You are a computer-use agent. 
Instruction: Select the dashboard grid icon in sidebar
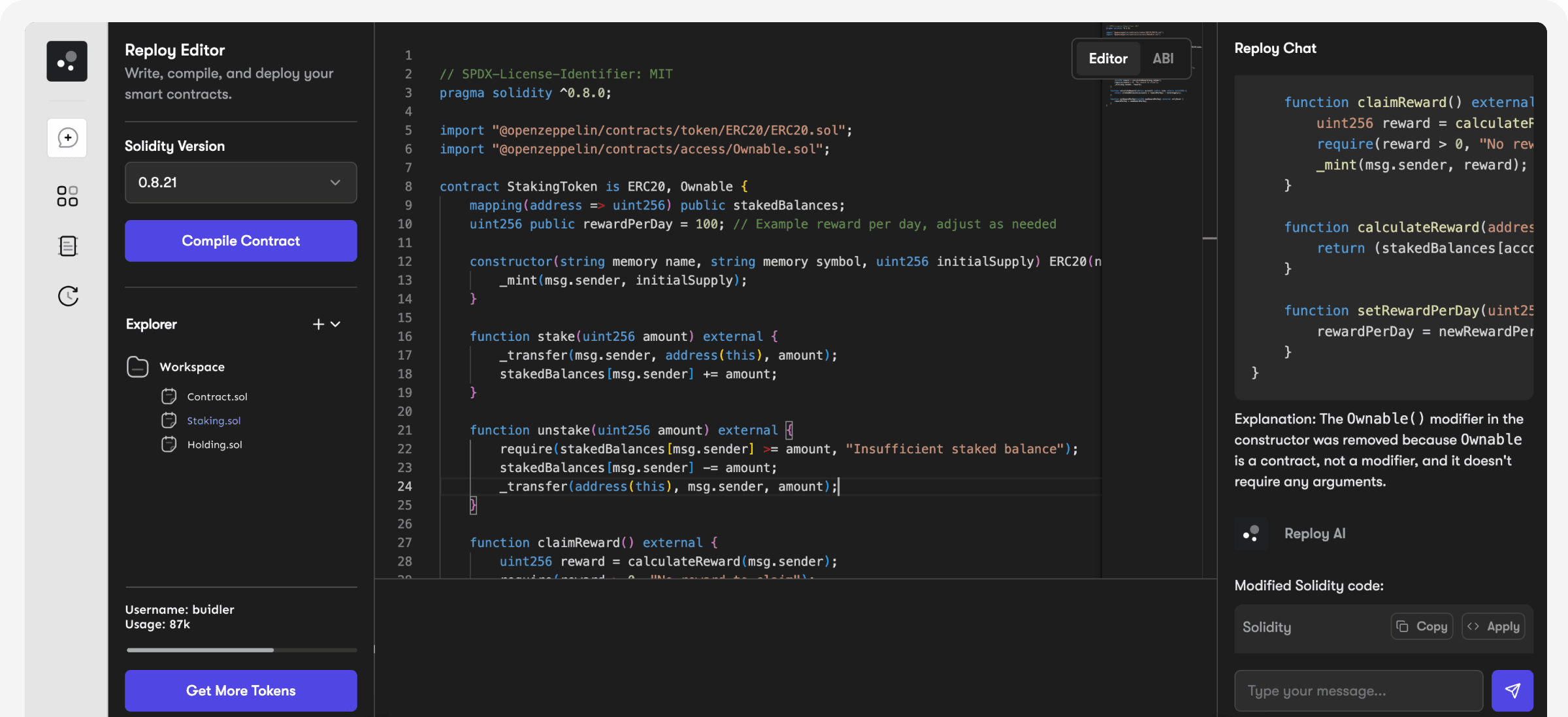67,196
